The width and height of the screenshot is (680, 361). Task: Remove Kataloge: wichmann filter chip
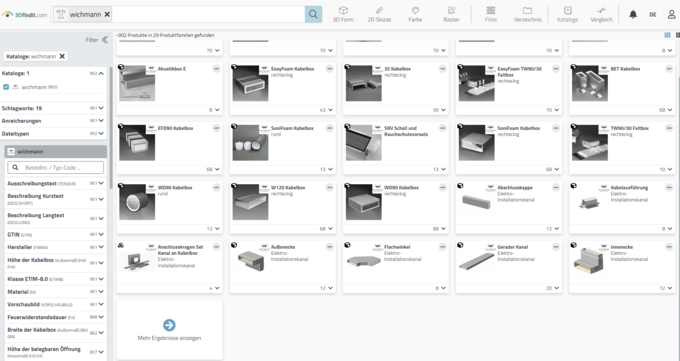pyautogui.click(x=62, y=56)
